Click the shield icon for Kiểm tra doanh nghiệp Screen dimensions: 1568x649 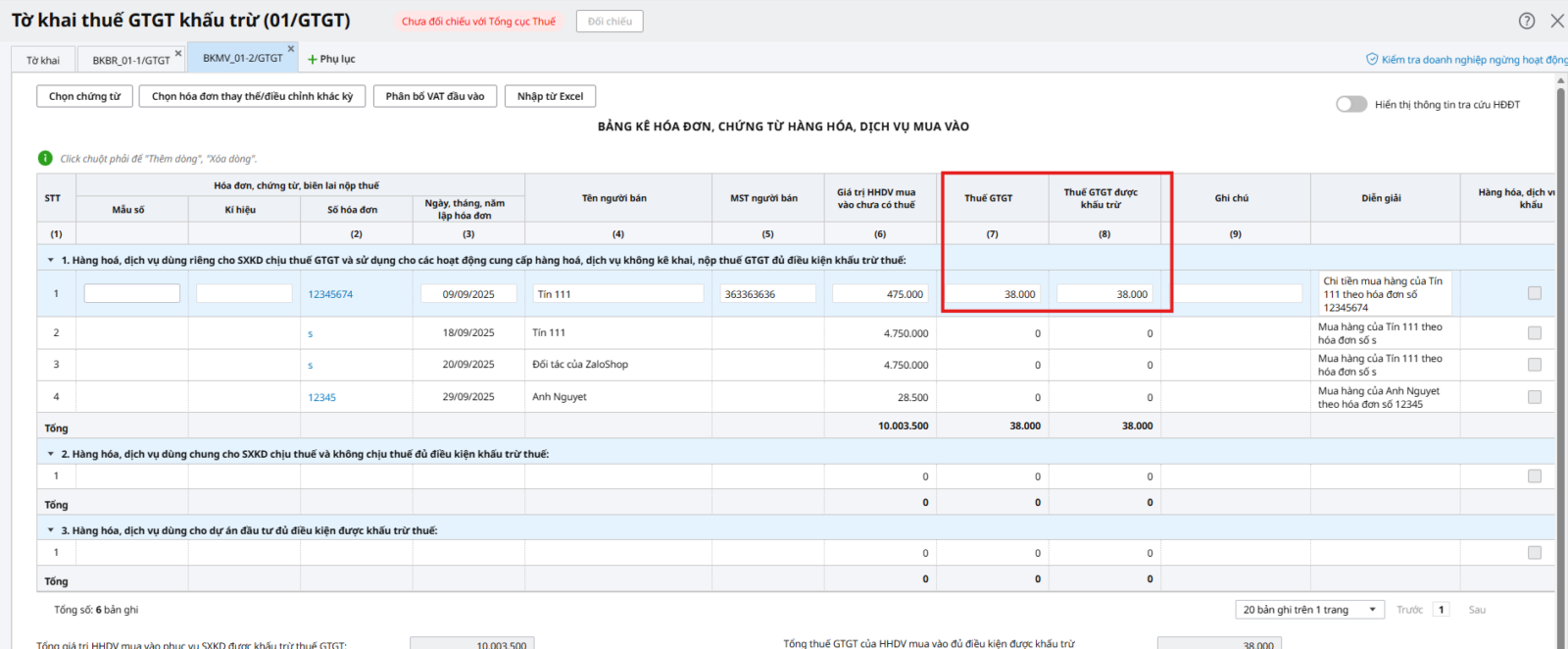[1372, 60]
